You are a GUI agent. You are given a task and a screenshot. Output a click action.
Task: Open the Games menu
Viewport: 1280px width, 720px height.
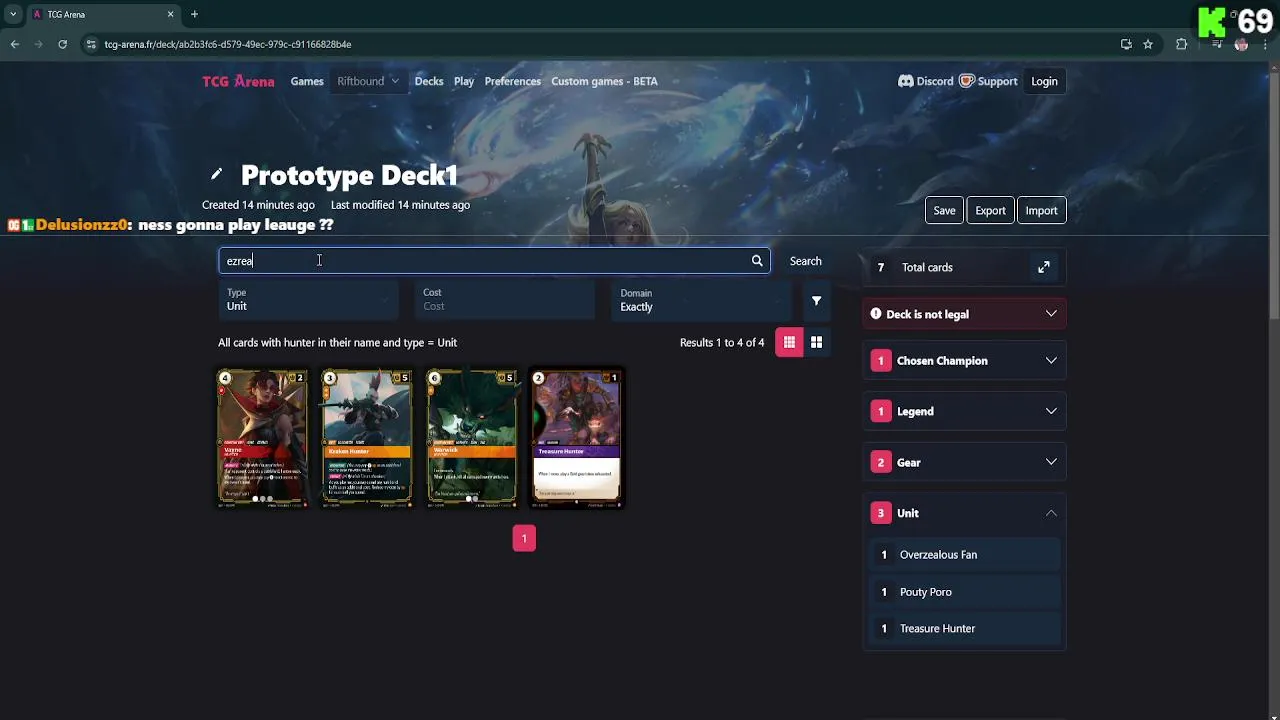pyautogui.click(x=307, y=81)
